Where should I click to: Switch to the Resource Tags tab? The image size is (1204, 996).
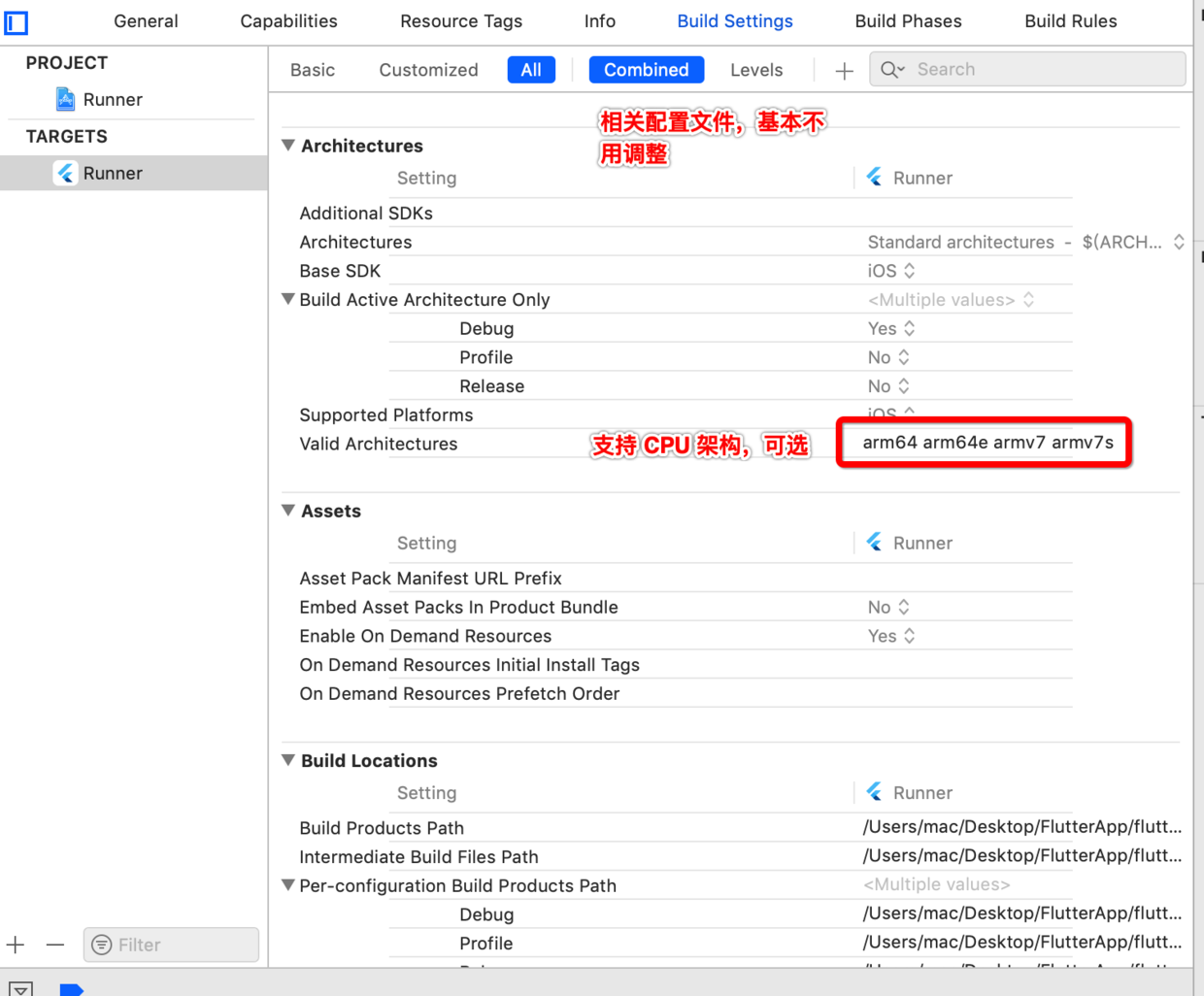click(461, 21)
